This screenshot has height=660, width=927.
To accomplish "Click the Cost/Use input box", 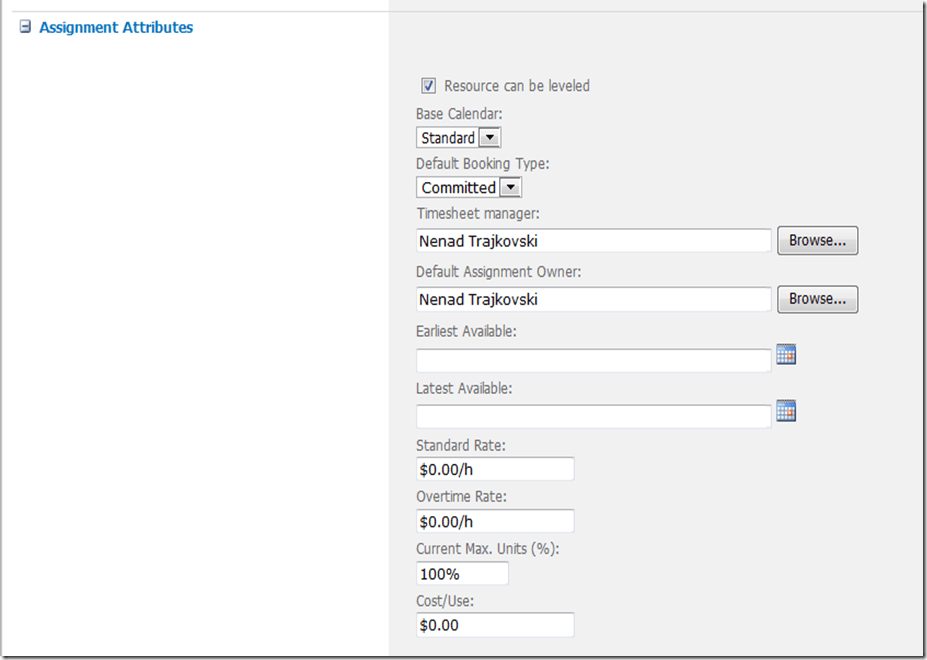I will [495, 625].
